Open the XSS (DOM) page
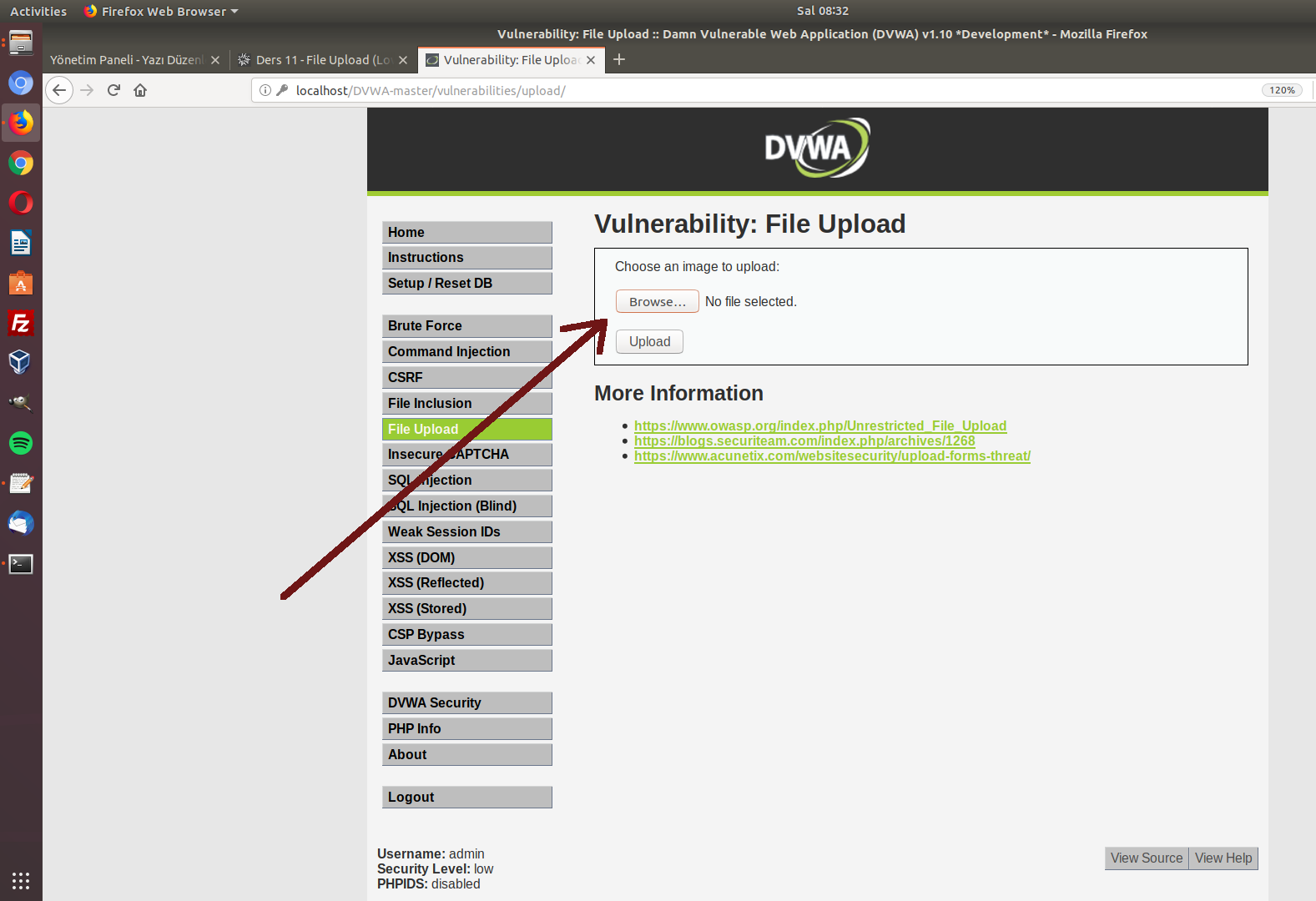Screen dimensions: 1316x901 (467, 558)
